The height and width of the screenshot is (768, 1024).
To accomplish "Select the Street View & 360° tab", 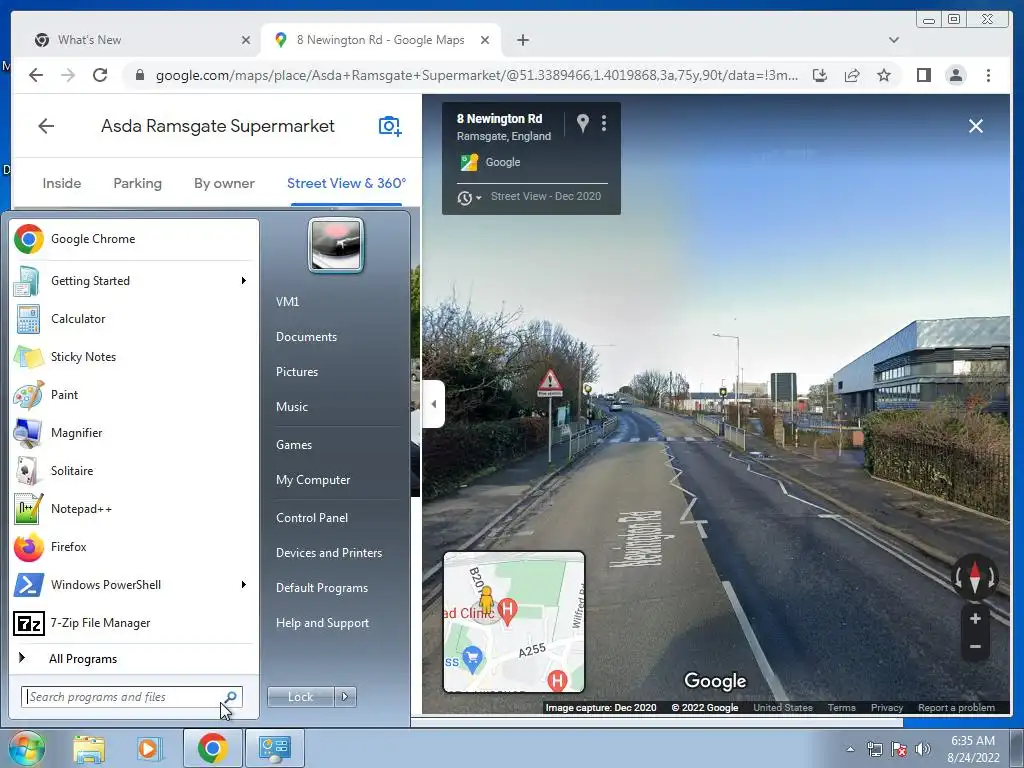I will (x=346, y=184).
